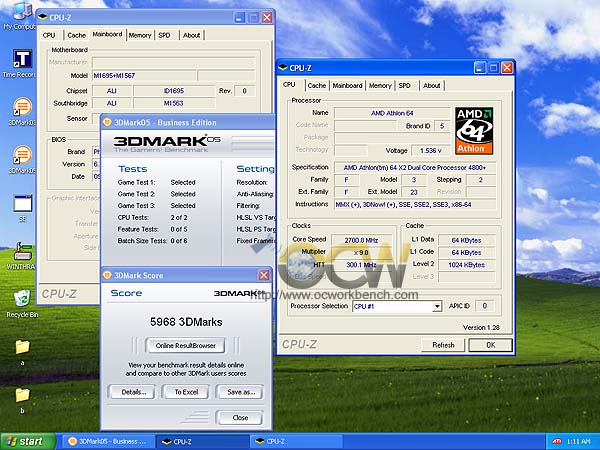The width and height of the screenshot is (600, 450).
Task: Switch to Mainboard tab in front CPU-Z
Action: (347, 85)
